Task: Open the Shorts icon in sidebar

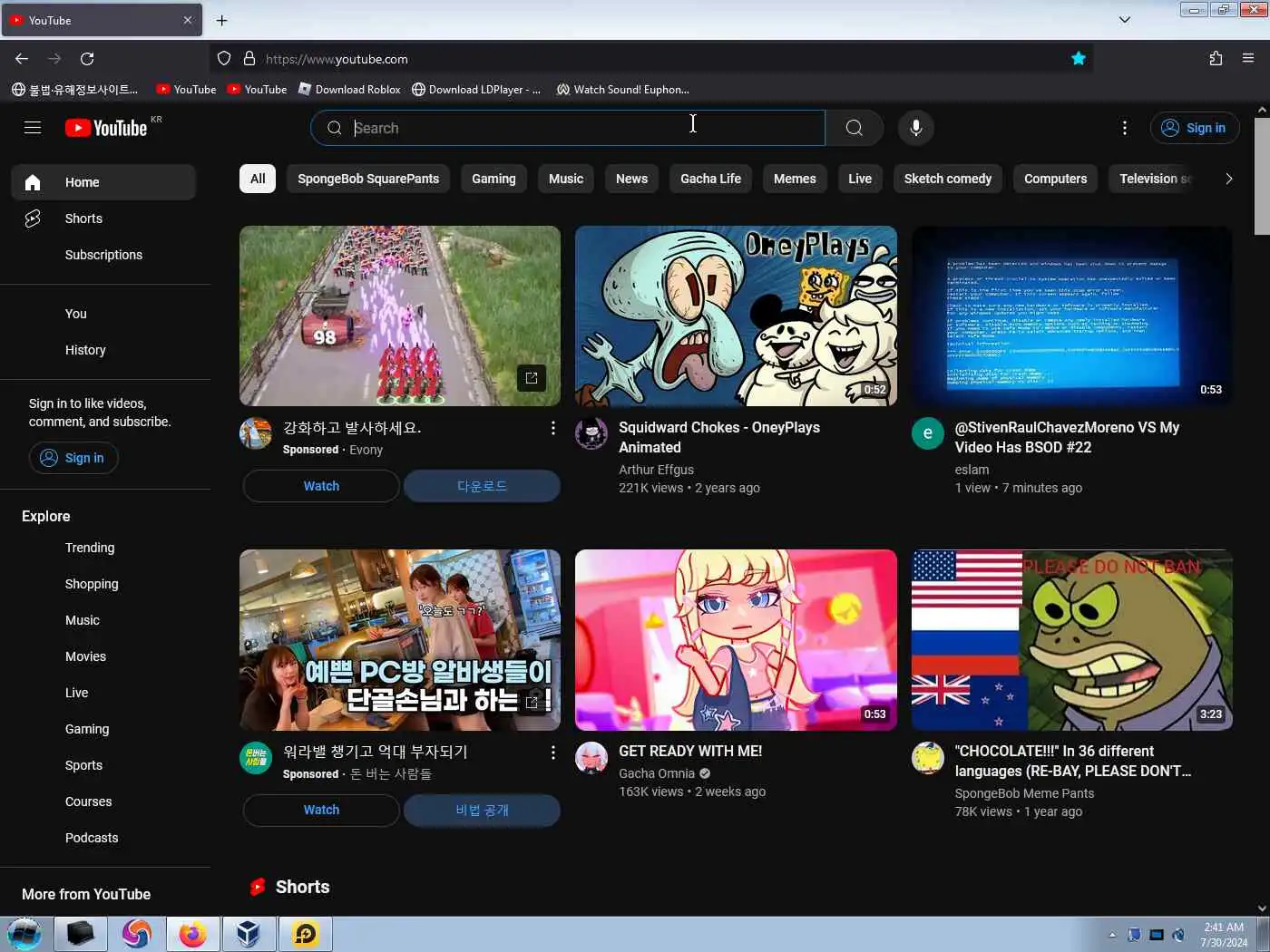Action: [x=33, y=219]
